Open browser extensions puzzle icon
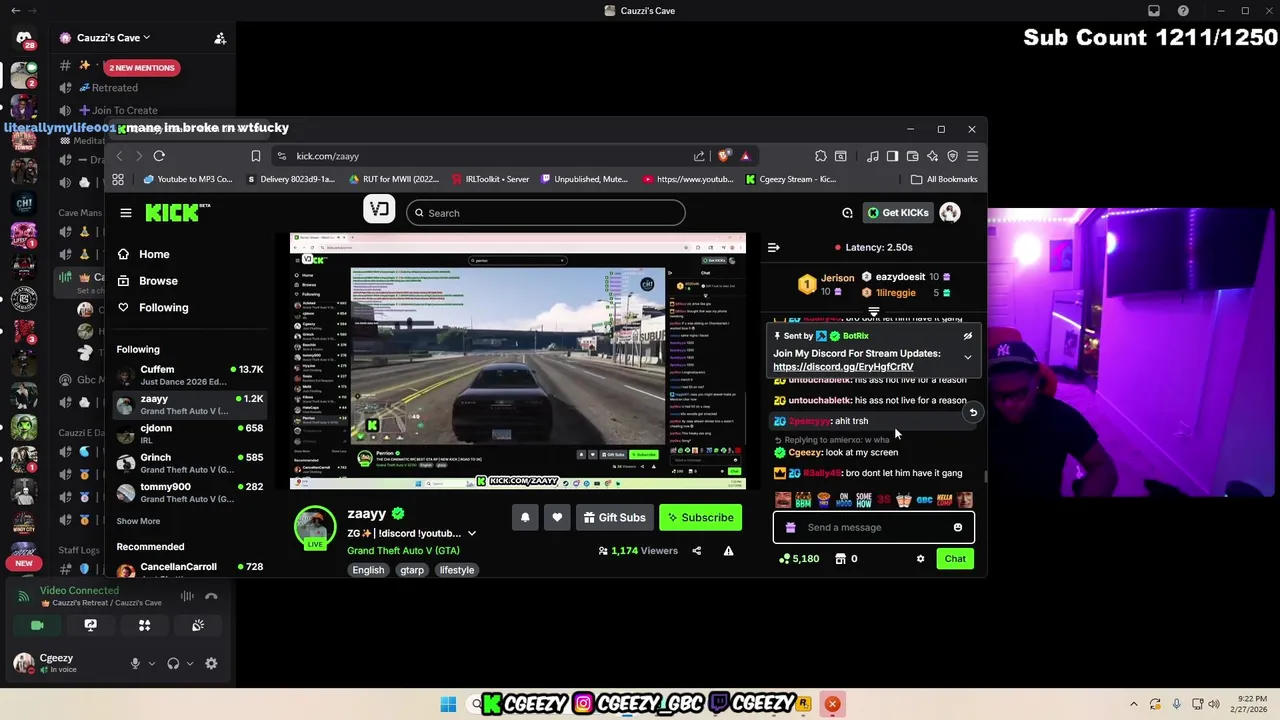 821,156
